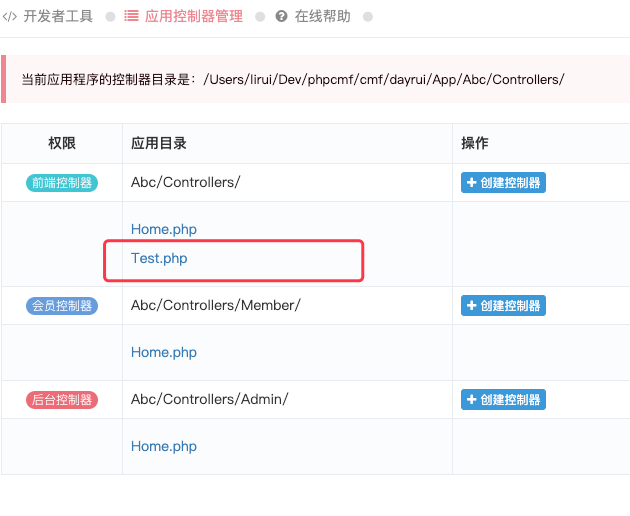Image resolution: width=630 pixels, height=516 pixels.
Task: Click the list icon beside 应用控制器管理
Action: pyautogui.click(x=131, y=16)
